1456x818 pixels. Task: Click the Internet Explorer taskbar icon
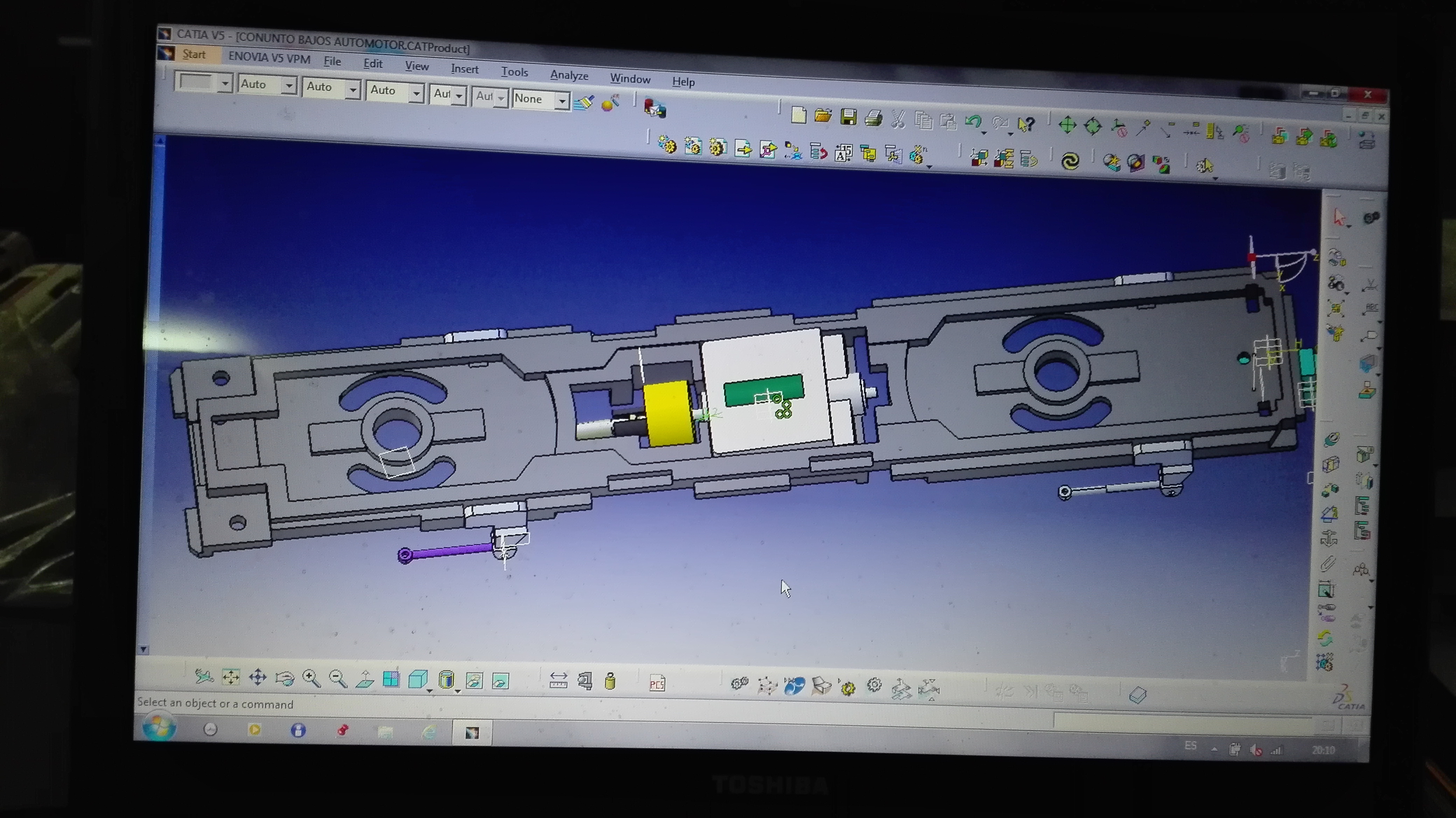pyautogui.click(x=429, y=732)
